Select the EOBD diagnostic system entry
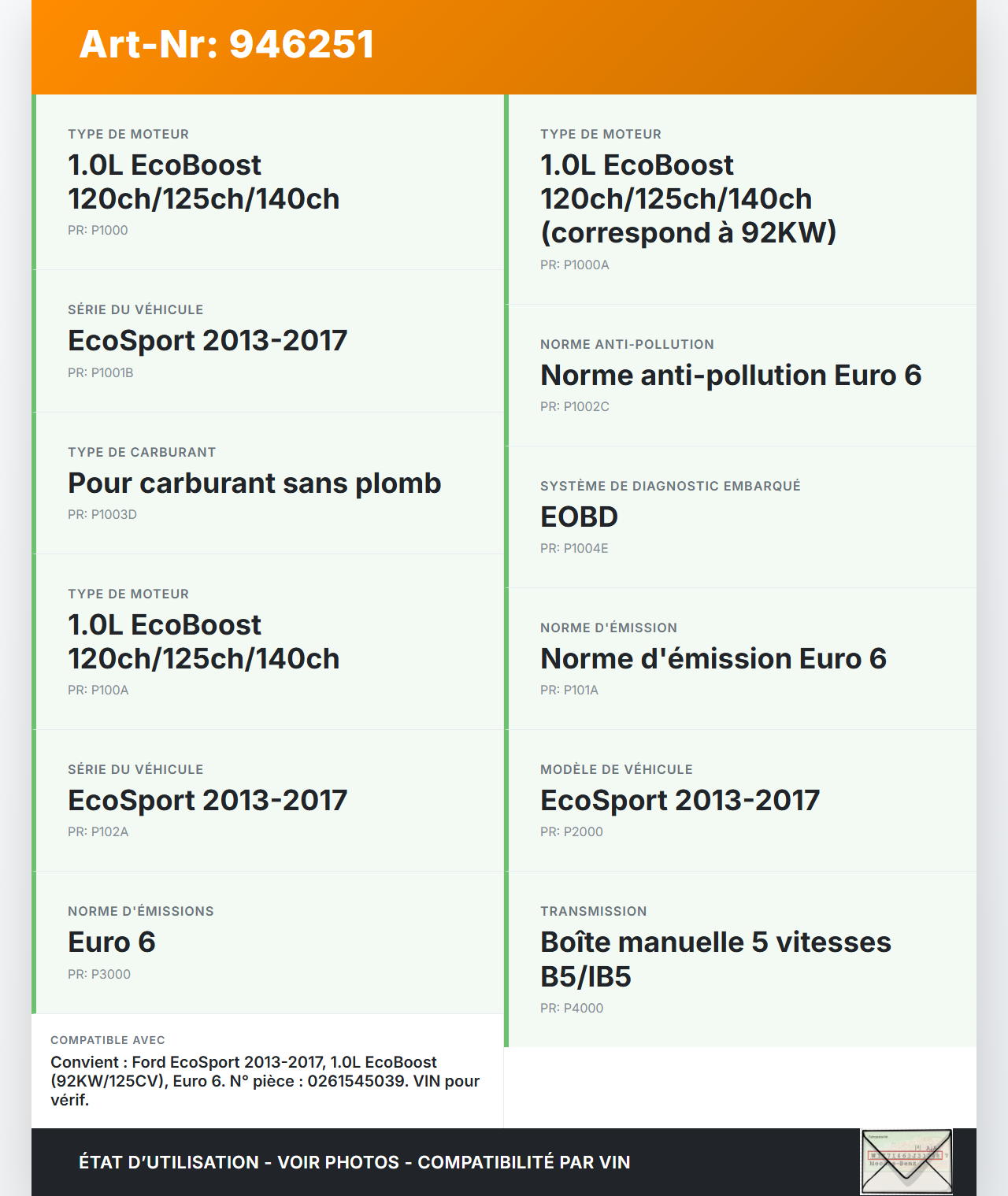1008x1196 pixels. [x=740, y=517]
